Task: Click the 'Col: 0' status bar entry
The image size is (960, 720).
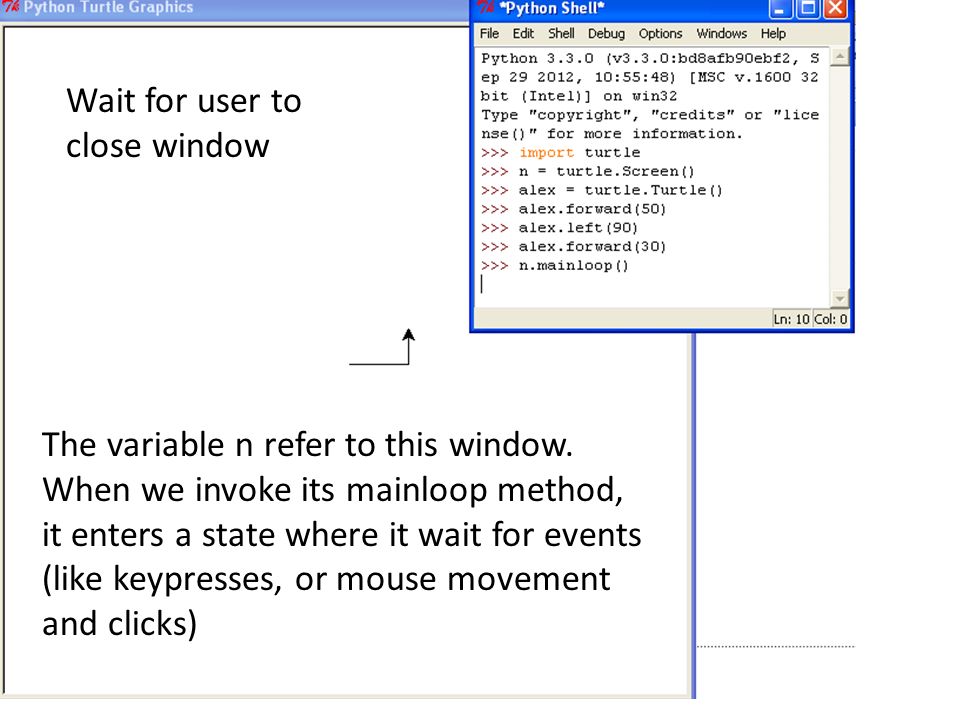Action: (831, 319)
